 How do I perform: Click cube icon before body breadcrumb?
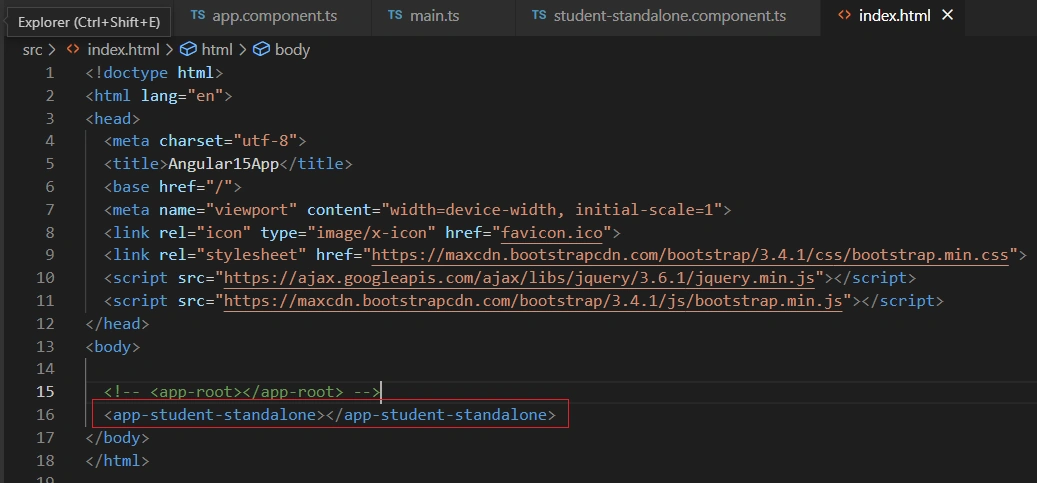point(262,50)
